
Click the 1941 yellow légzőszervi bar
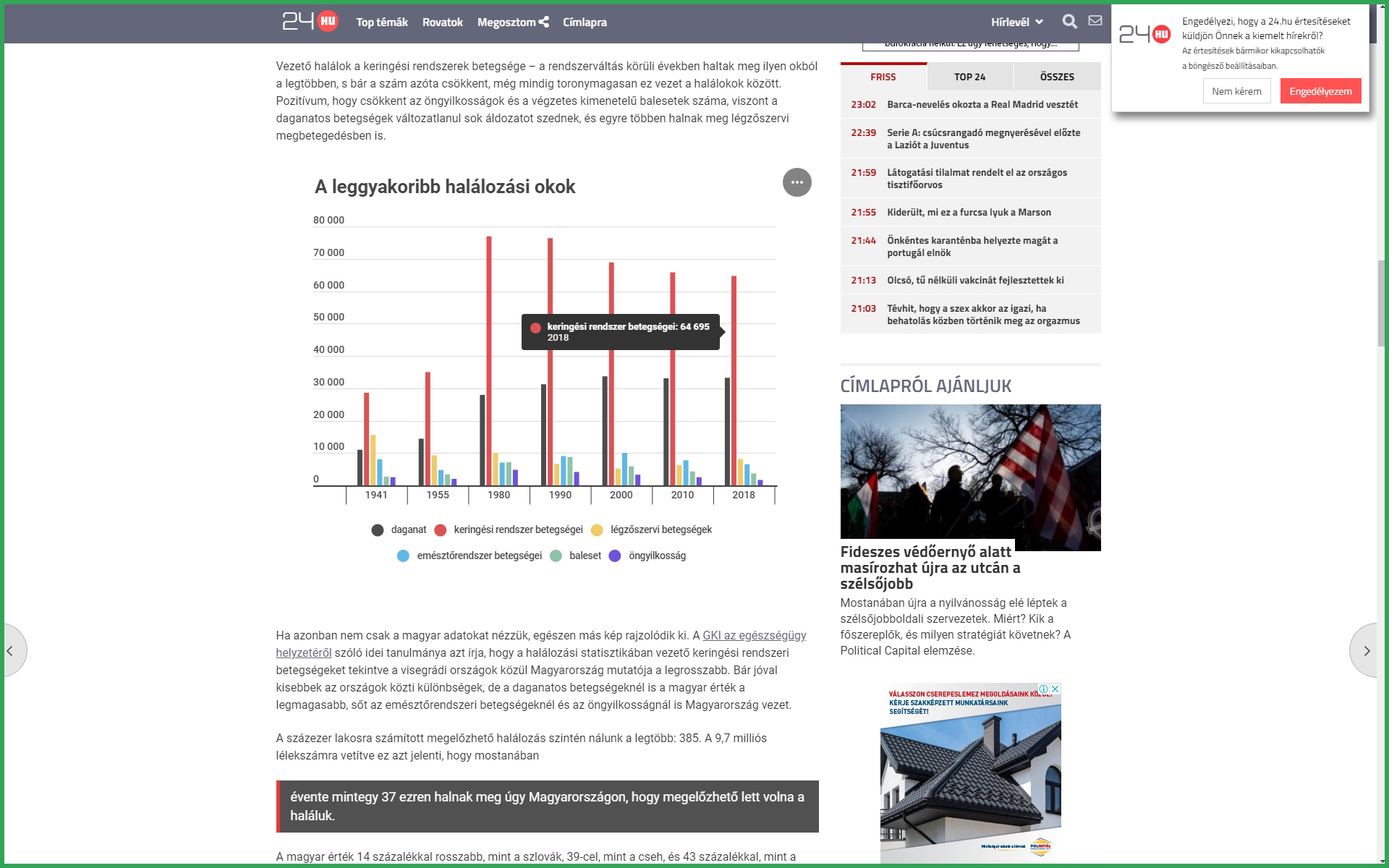point(373,460)
